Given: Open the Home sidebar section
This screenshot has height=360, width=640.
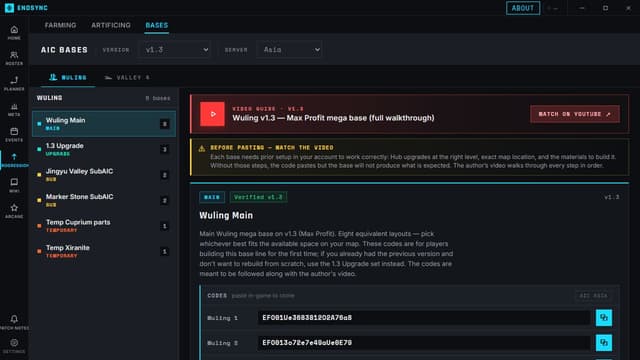Looking at the screenshot, I should pyautogui.click(x=14, y=33).
